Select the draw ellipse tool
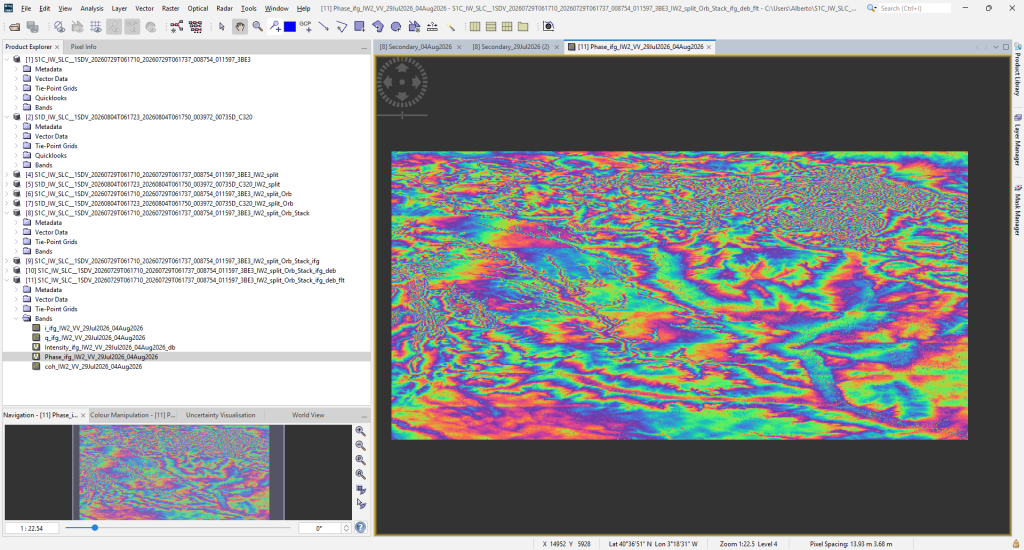The image size is (1024, 550). click(x=396, y=27)
